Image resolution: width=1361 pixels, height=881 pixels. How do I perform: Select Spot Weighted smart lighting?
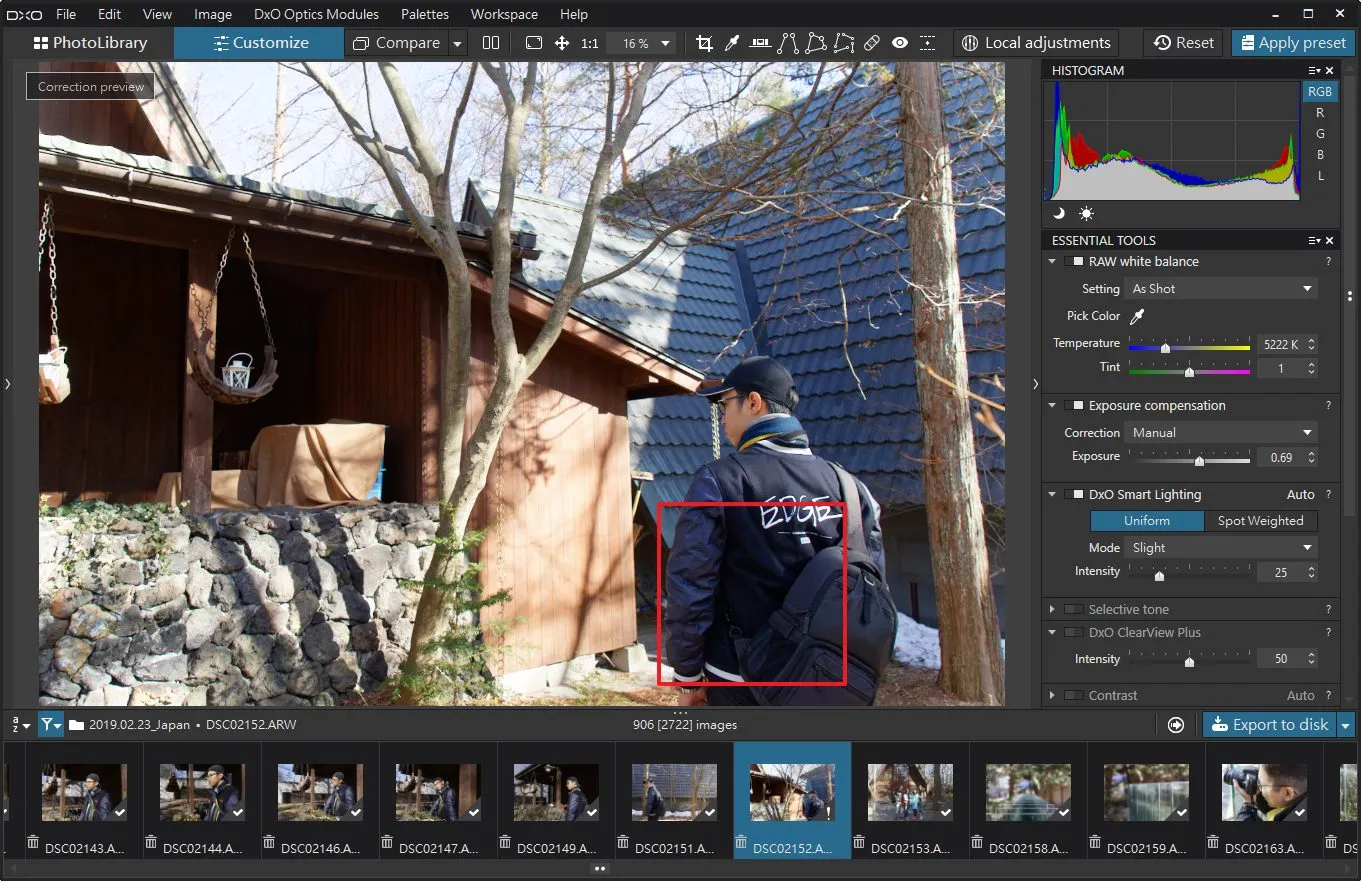tap(1260, 521)
